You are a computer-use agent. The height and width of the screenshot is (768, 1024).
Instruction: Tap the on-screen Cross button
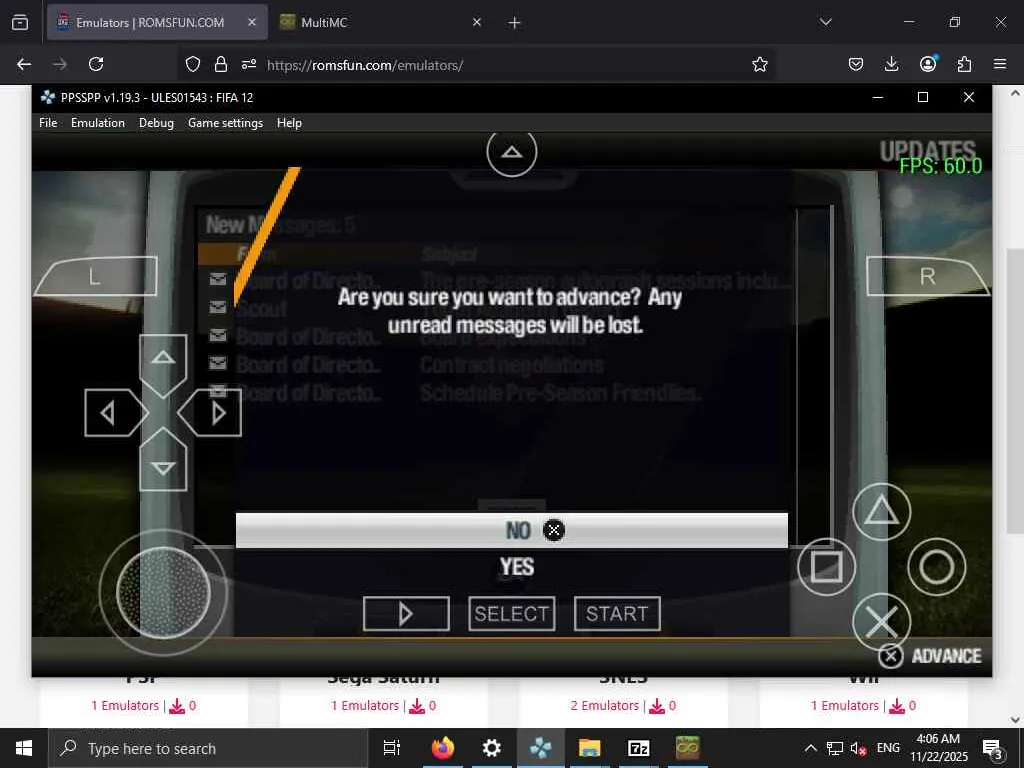click(x=881, y=621)
